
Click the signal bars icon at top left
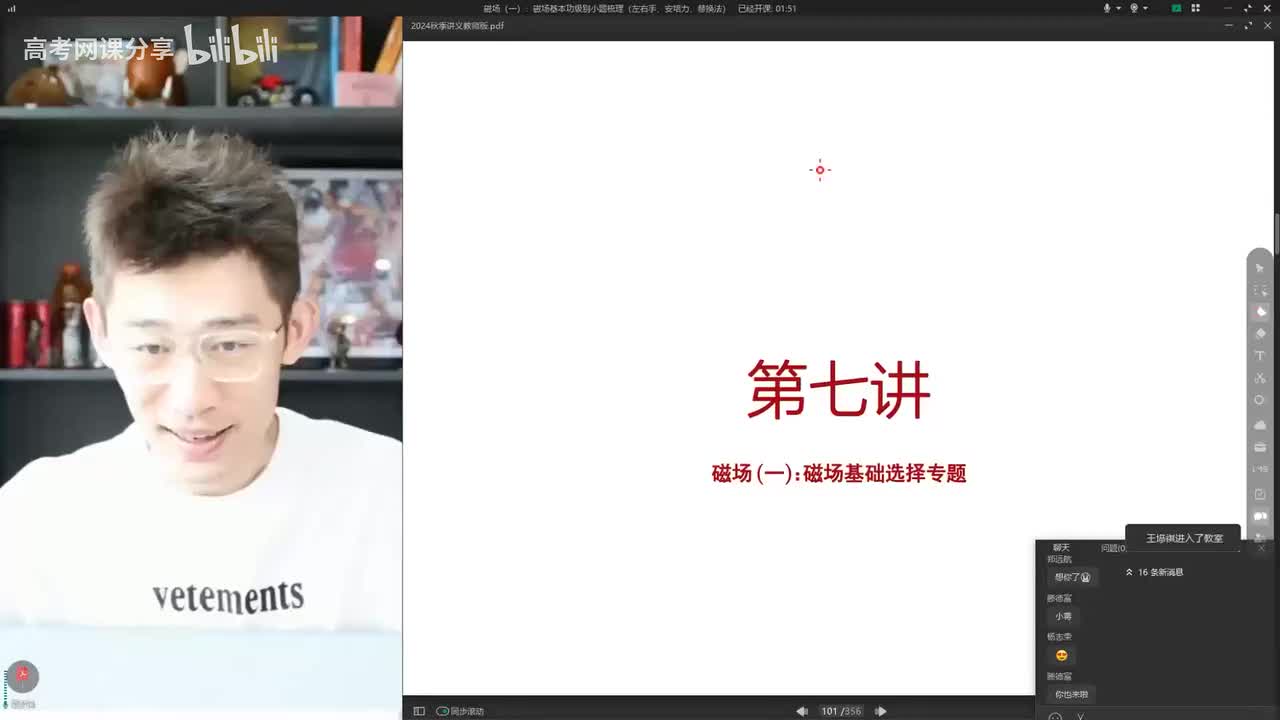coord(12,8)
